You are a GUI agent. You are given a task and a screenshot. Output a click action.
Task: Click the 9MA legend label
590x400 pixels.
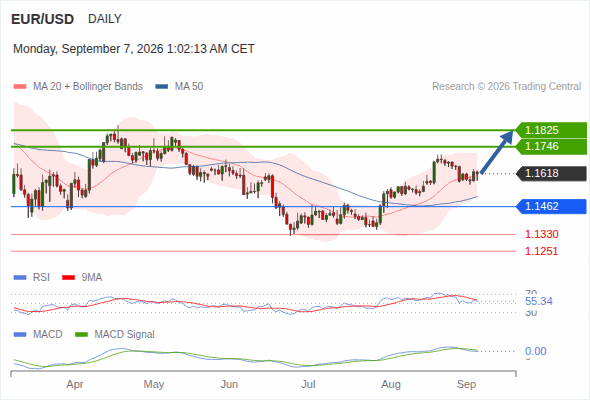point(92,278)
